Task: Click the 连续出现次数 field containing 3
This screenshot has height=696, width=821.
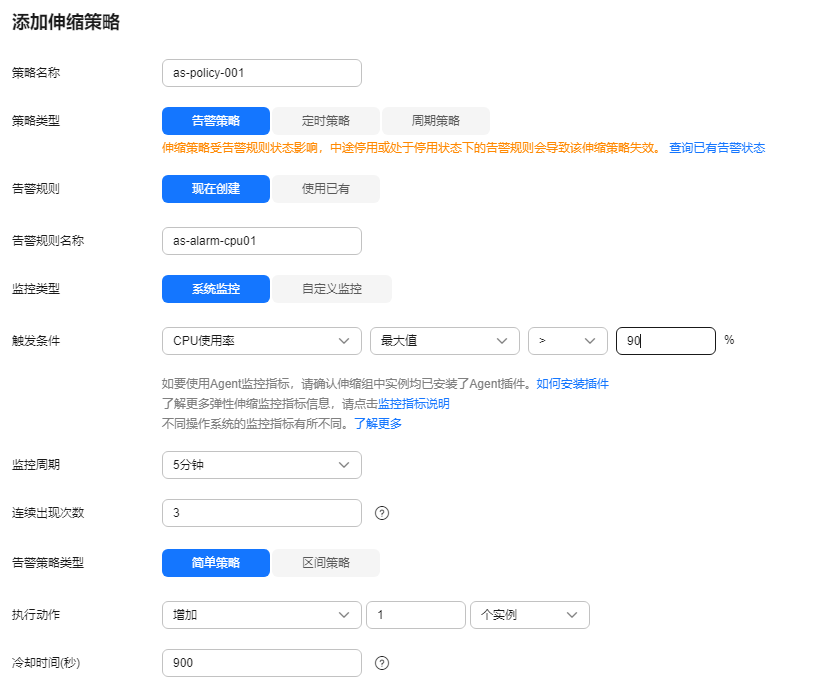Action: tap(262, 513)
